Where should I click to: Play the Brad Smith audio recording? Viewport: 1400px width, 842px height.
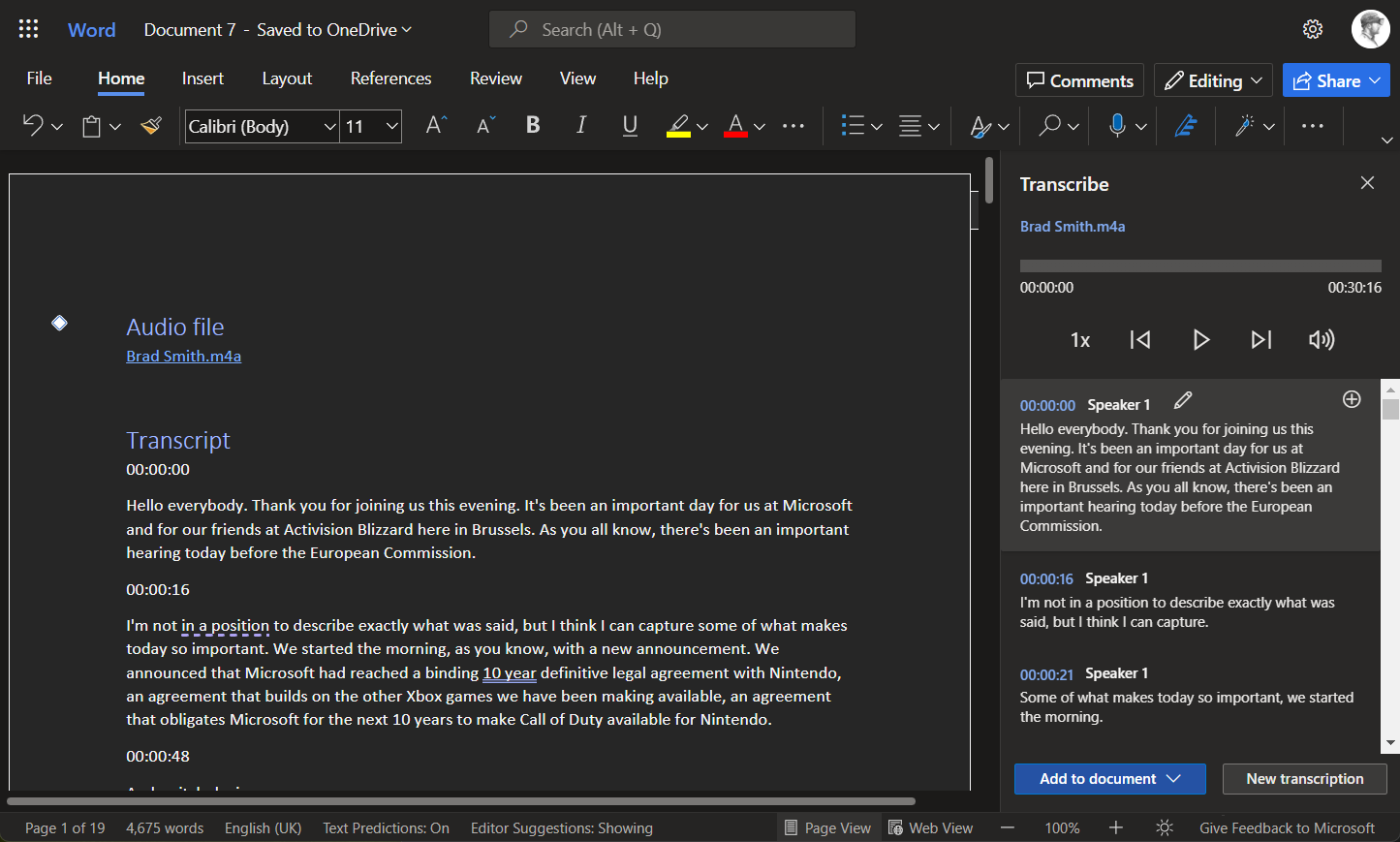click(1201, 339)
